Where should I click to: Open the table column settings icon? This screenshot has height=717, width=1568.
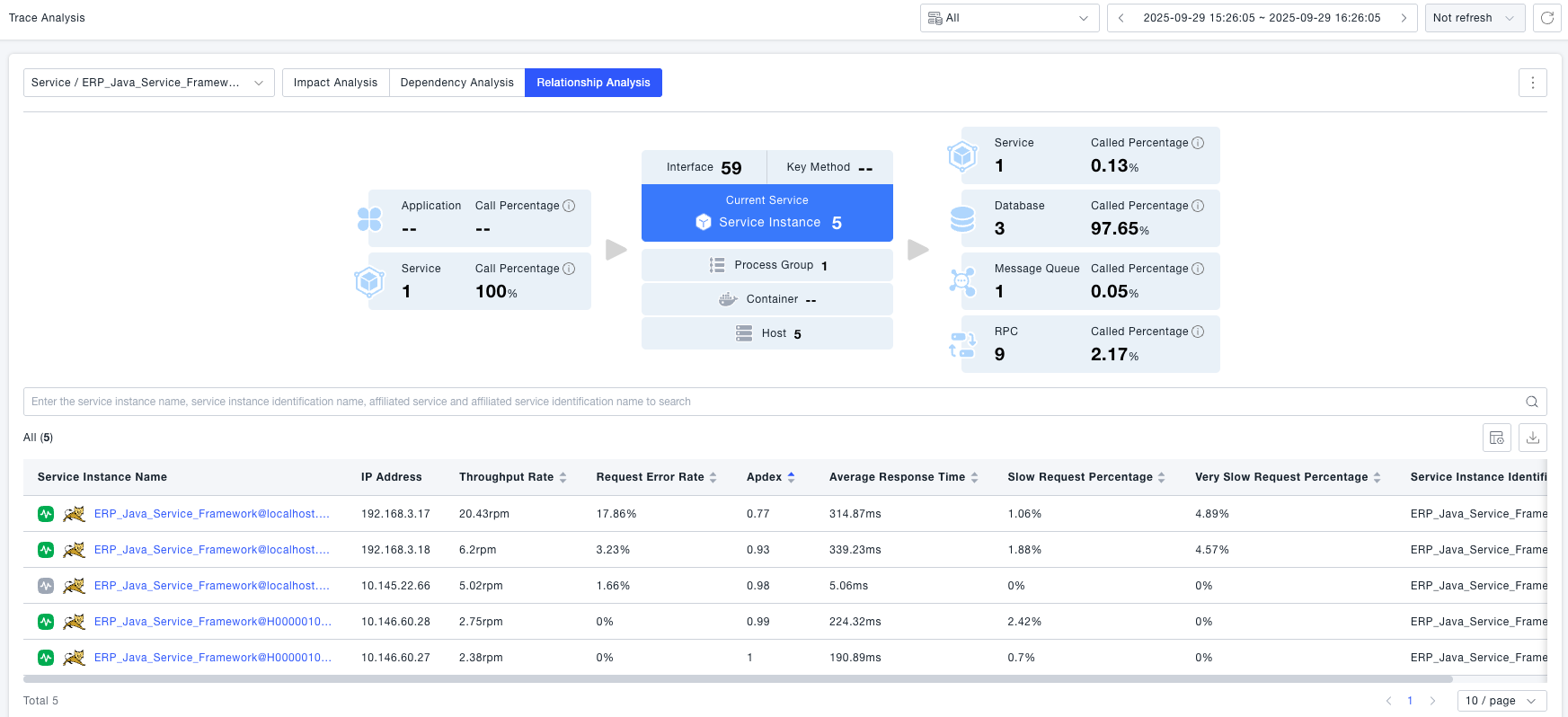point(1496,438)
